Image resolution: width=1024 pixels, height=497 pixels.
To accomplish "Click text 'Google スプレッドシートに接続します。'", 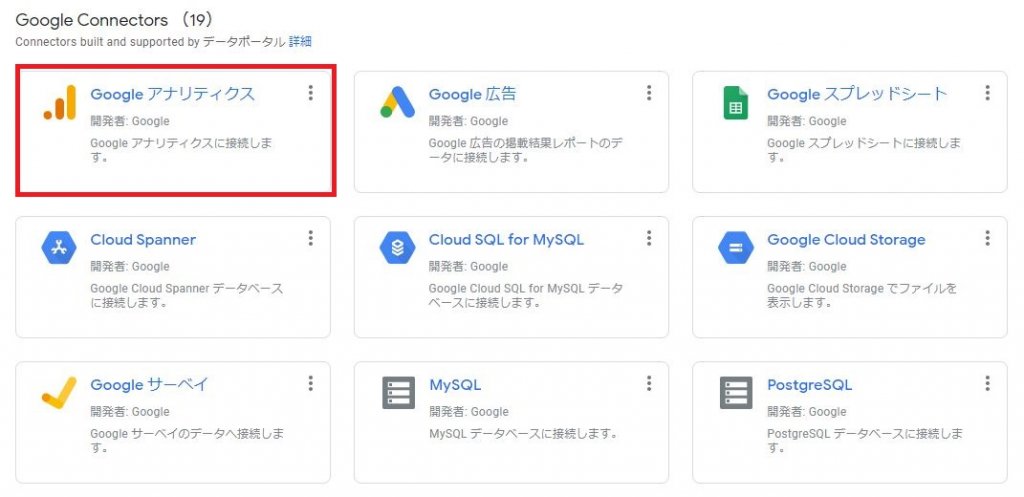I will pos(864,151).
